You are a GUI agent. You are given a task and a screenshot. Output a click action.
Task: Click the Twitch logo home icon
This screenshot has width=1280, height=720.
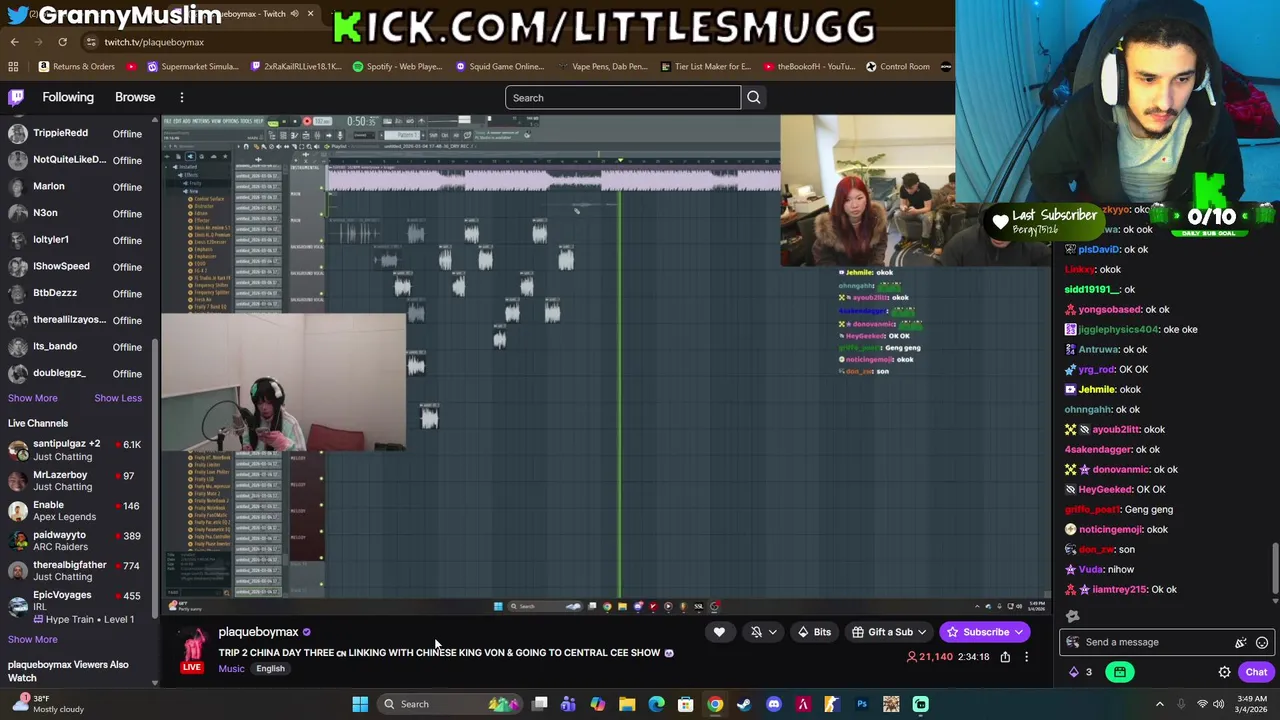point(16,97)
